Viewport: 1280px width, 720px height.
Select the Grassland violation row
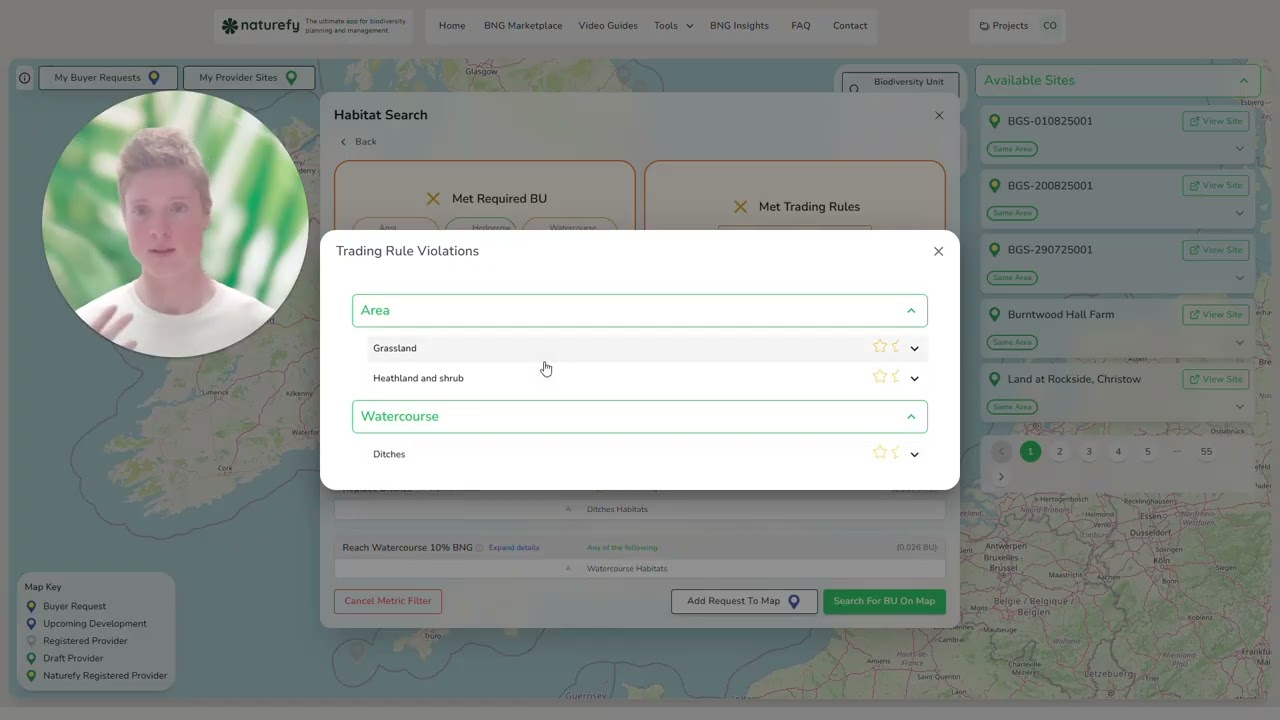tap(647, 348)
